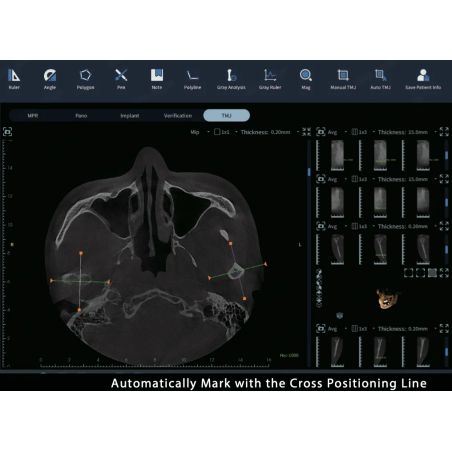Maximize the upper 0.20mm slice row
Image resolution: width=452 pixels, height=452 pixels.
click(444, 226)
